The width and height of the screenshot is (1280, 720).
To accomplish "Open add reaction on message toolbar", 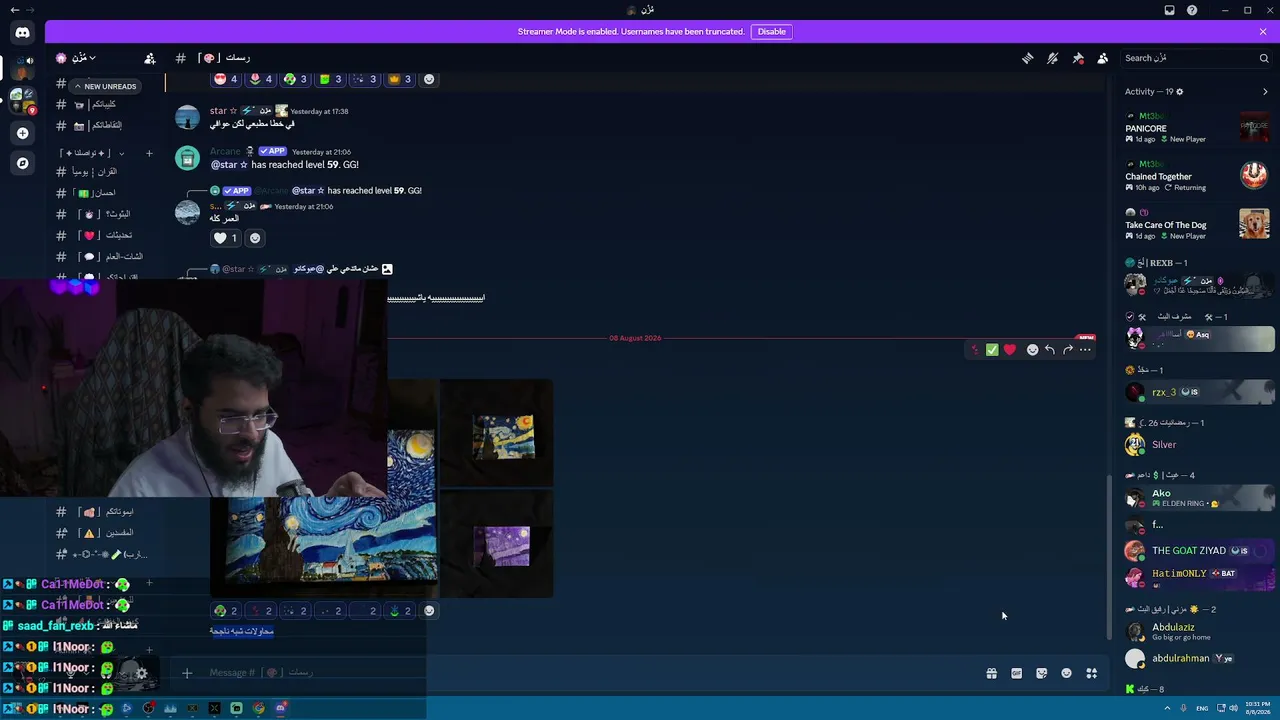I will coord(1033,350).
